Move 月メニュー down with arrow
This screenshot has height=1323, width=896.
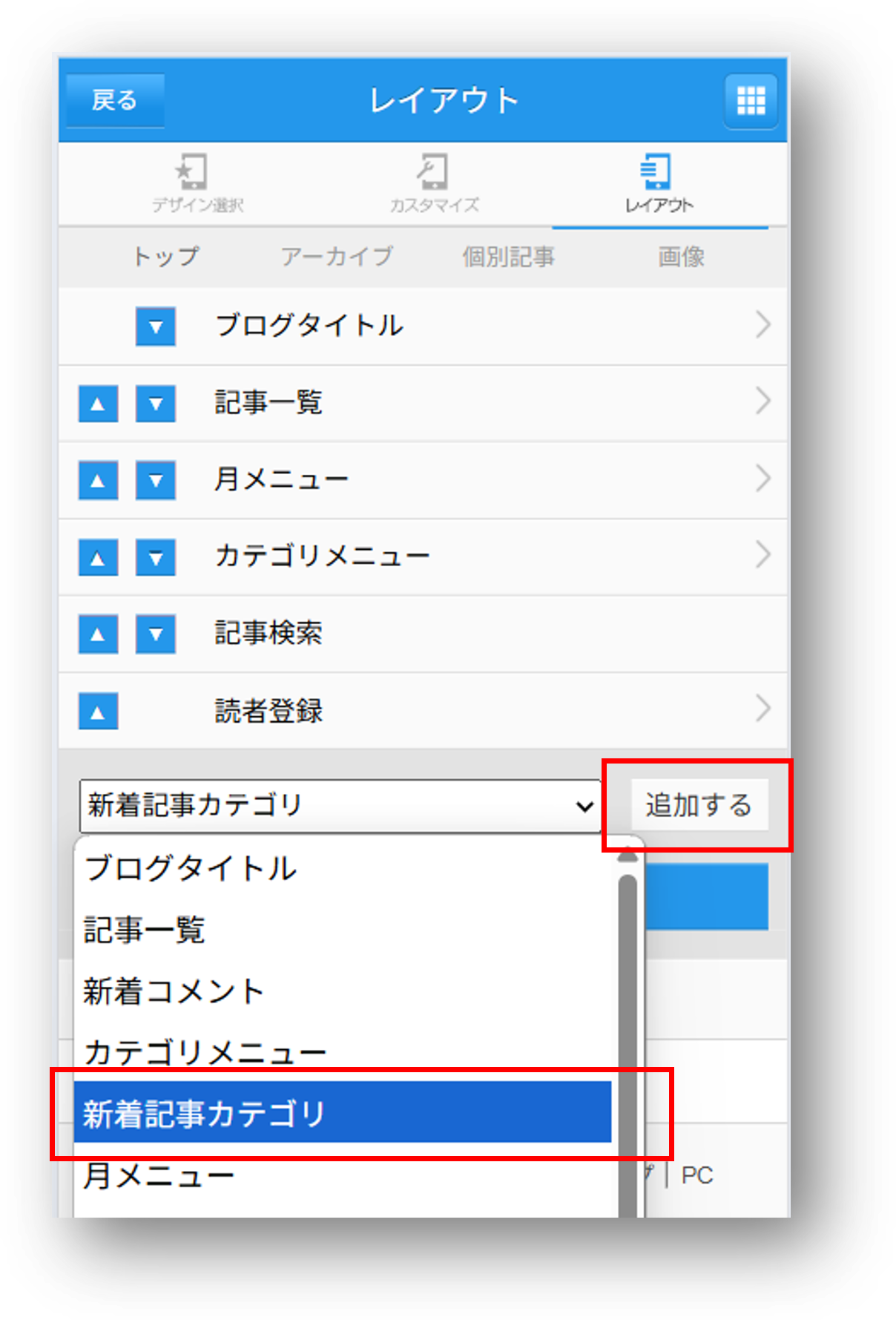pyautogui.click(x=156, y=480)
